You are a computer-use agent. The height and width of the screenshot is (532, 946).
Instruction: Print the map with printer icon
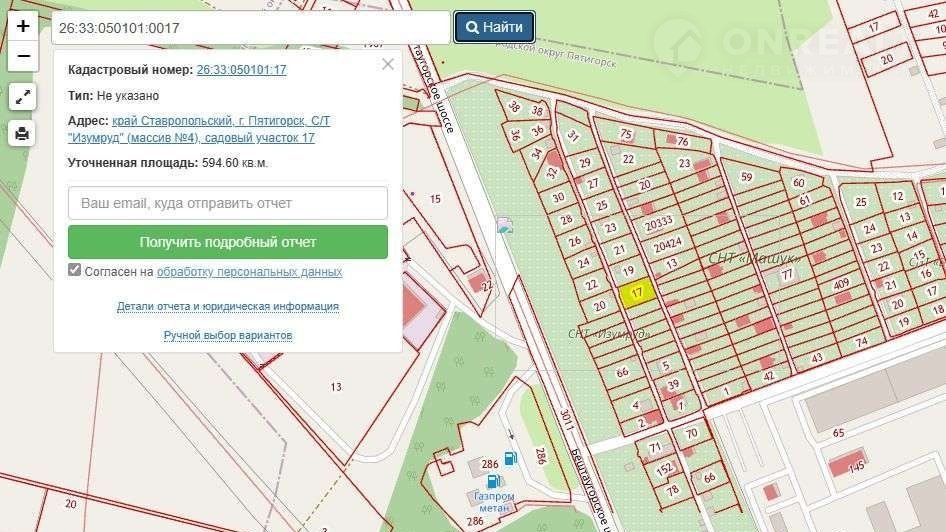(23, 133)
